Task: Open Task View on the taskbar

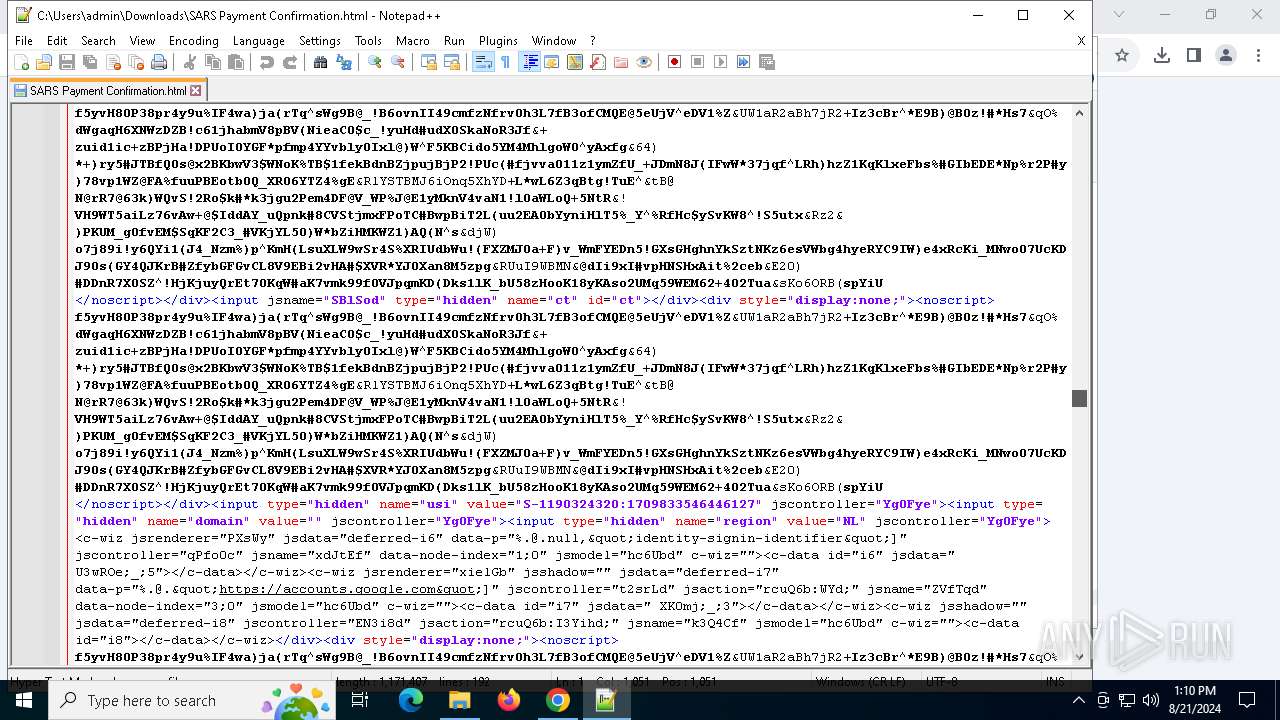Action: (360, 700)
